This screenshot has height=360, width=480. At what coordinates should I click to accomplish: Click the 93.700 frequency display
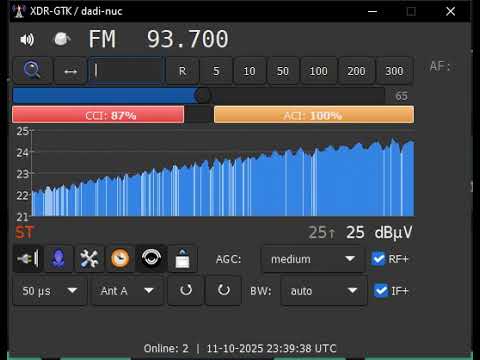(188, 39)
